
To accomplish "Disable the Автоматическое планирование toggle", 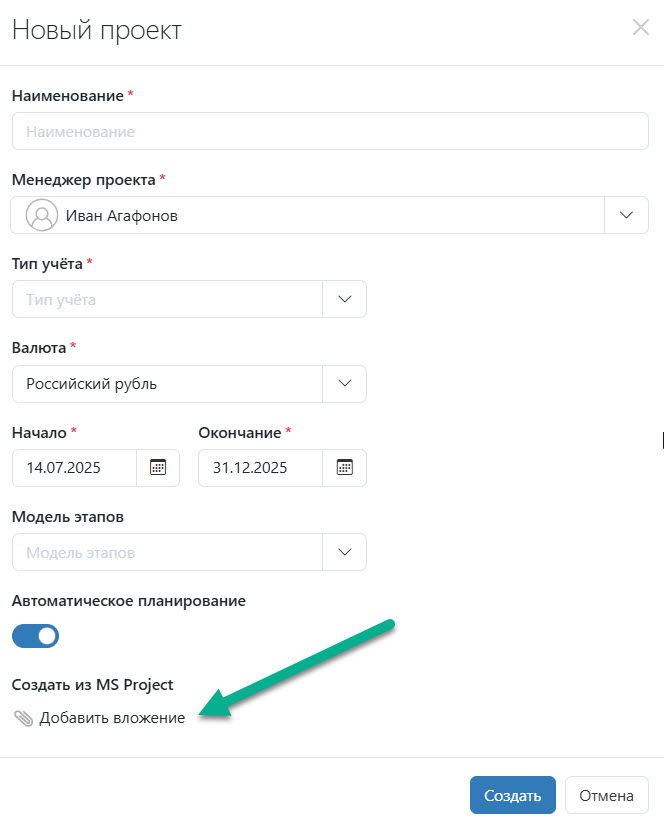I will (x=35, y=635).
